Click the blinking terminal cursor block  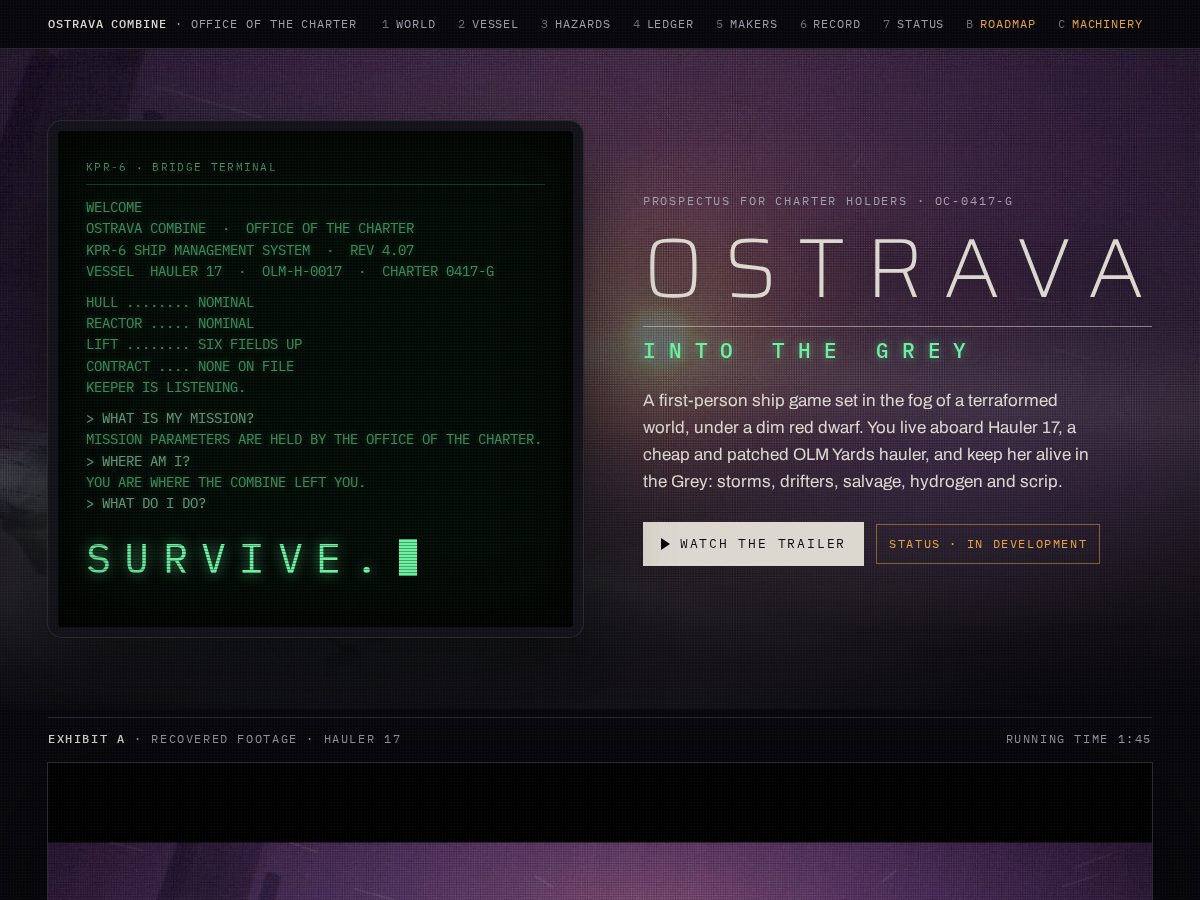408,557
